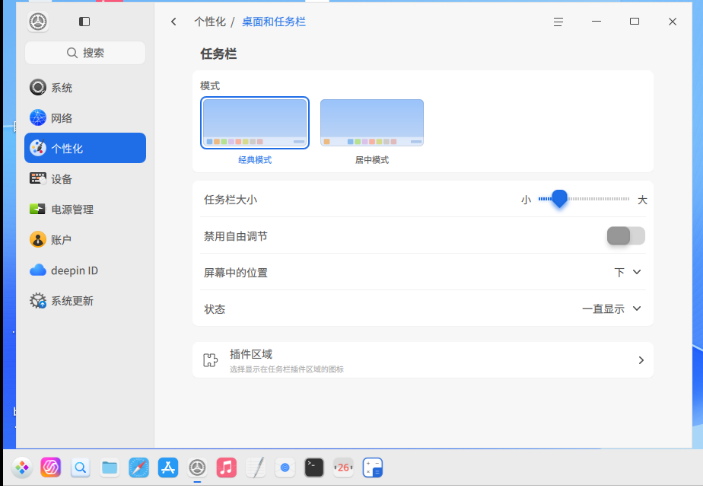
Task: Click the 个性化 palette icon in sidebar
Action: 38,148
